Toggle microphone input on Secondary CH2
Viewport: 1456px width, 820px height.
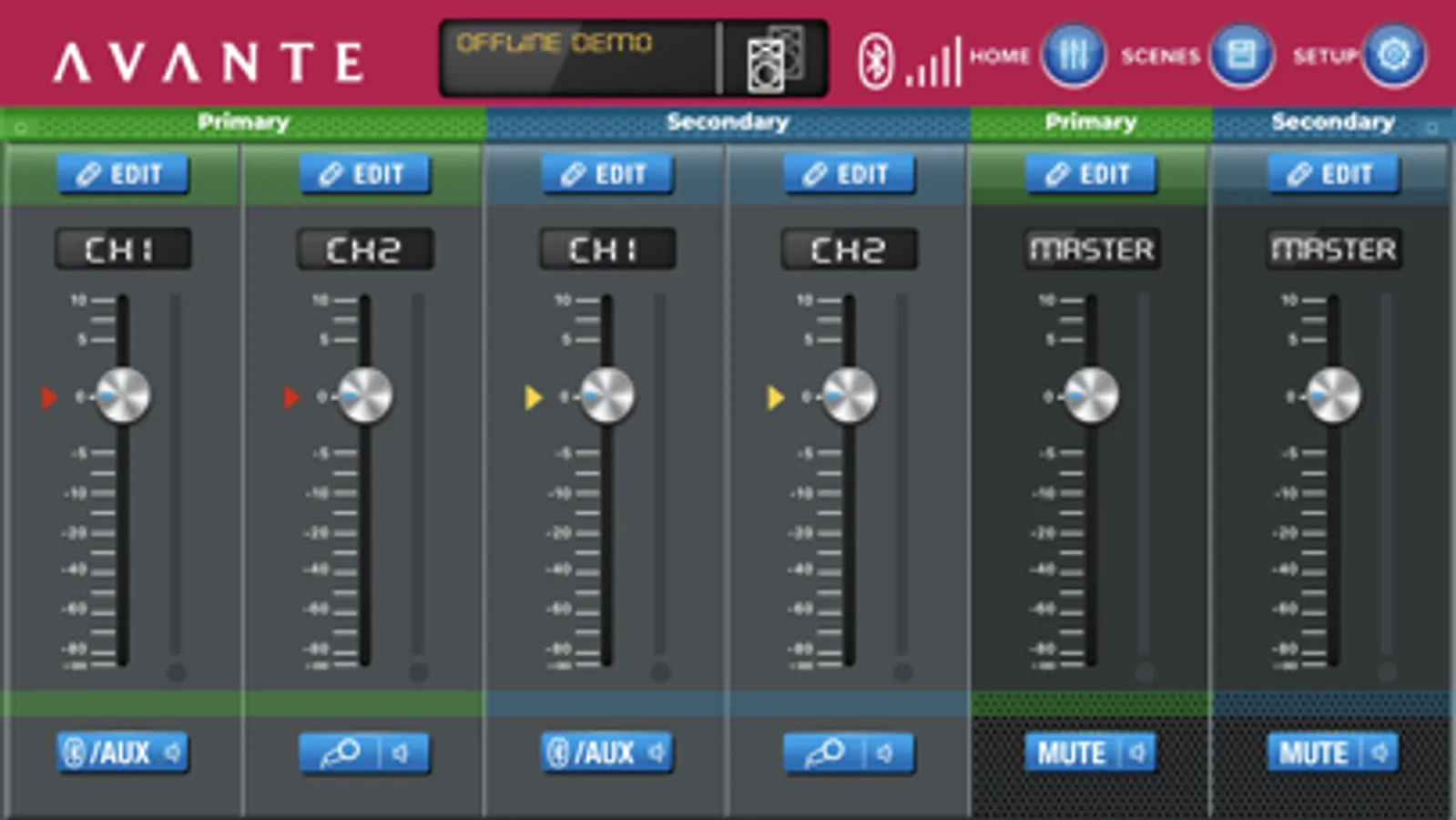tap(850, 753)
